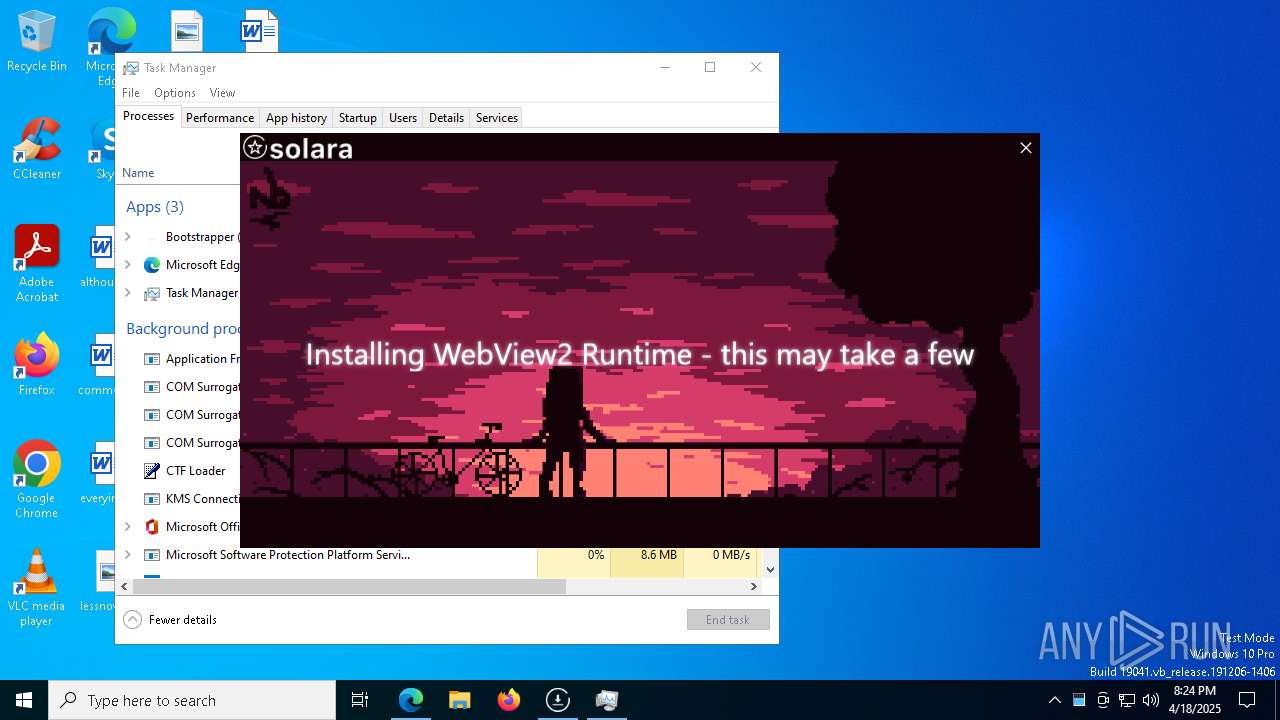The image size is (1280, 720).
Task: Switch to the Users tab
Action: click(403, 118)
